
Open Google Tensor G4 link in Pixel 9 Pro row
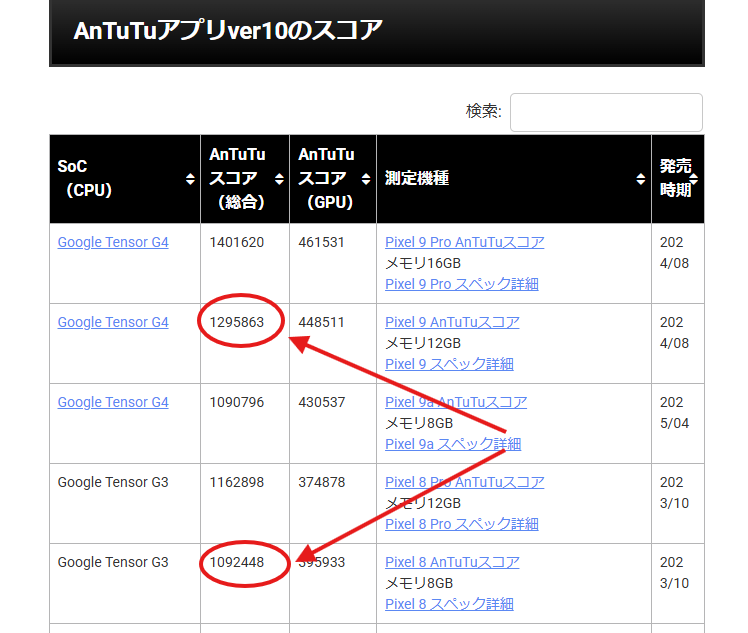pos(113,242)
